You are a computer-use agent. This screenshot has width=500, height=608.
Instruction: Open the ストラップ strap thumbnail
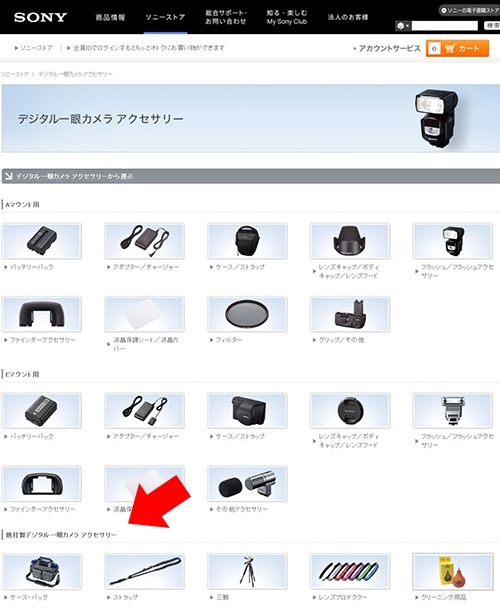[144, 572]
